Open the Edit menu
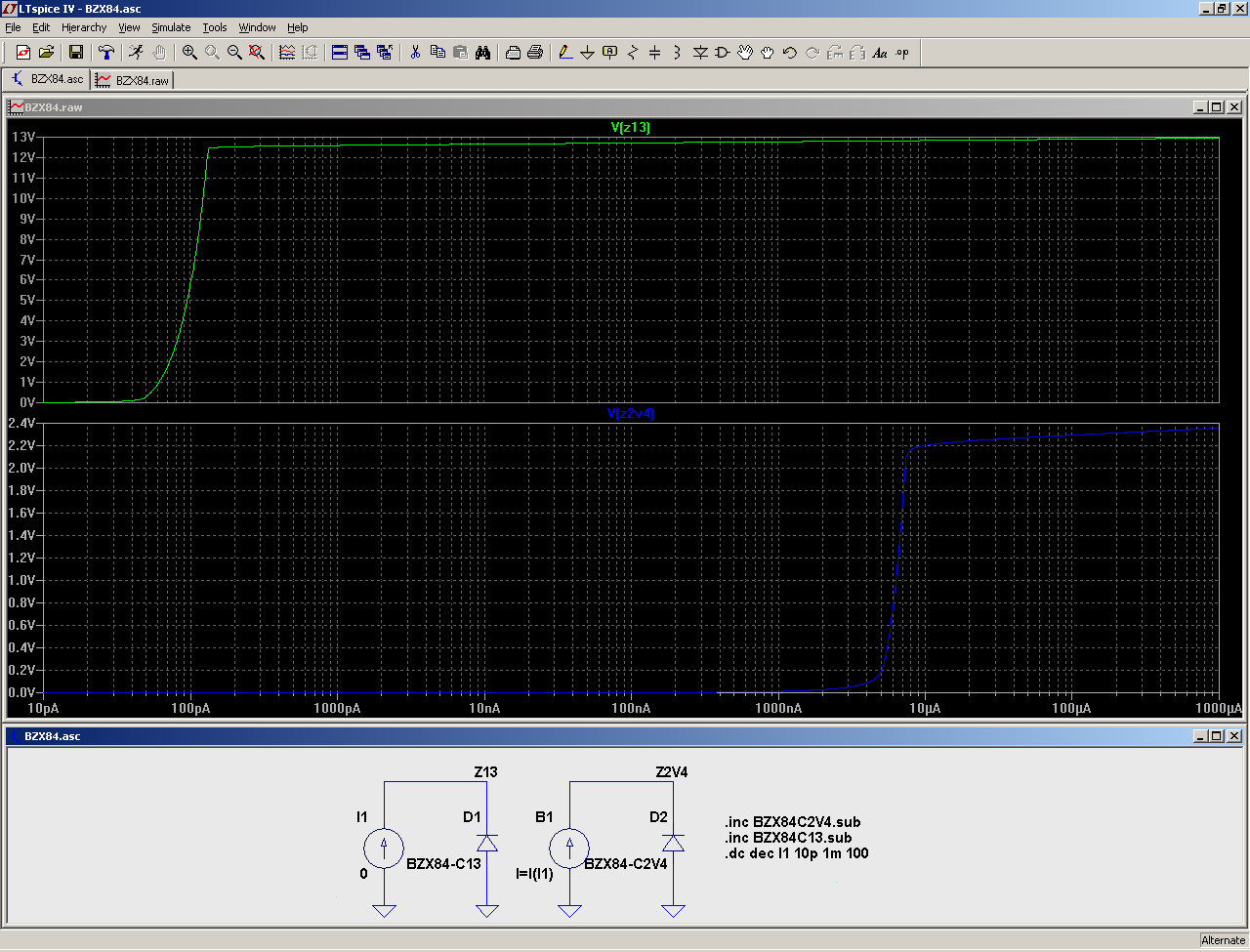The image size is (1250, 952). click(41, 27)
